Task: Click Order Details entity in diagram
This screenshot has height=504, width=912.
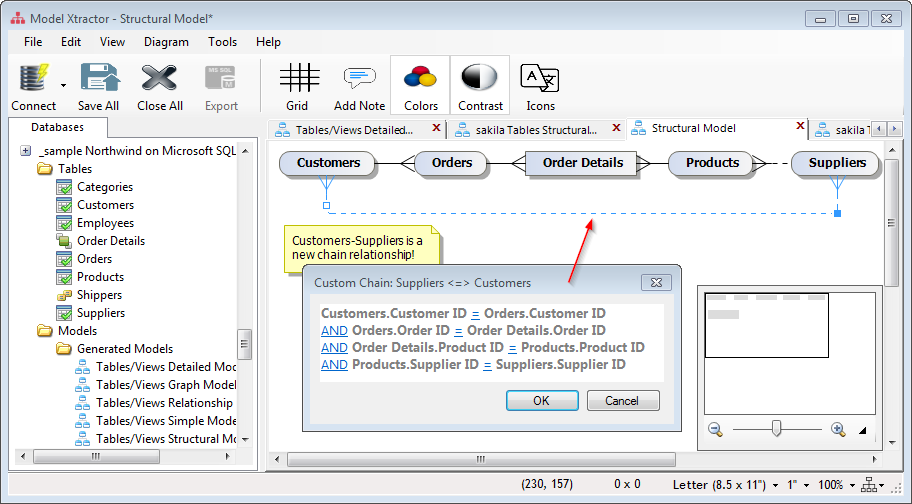Action: tap(582, 163)
